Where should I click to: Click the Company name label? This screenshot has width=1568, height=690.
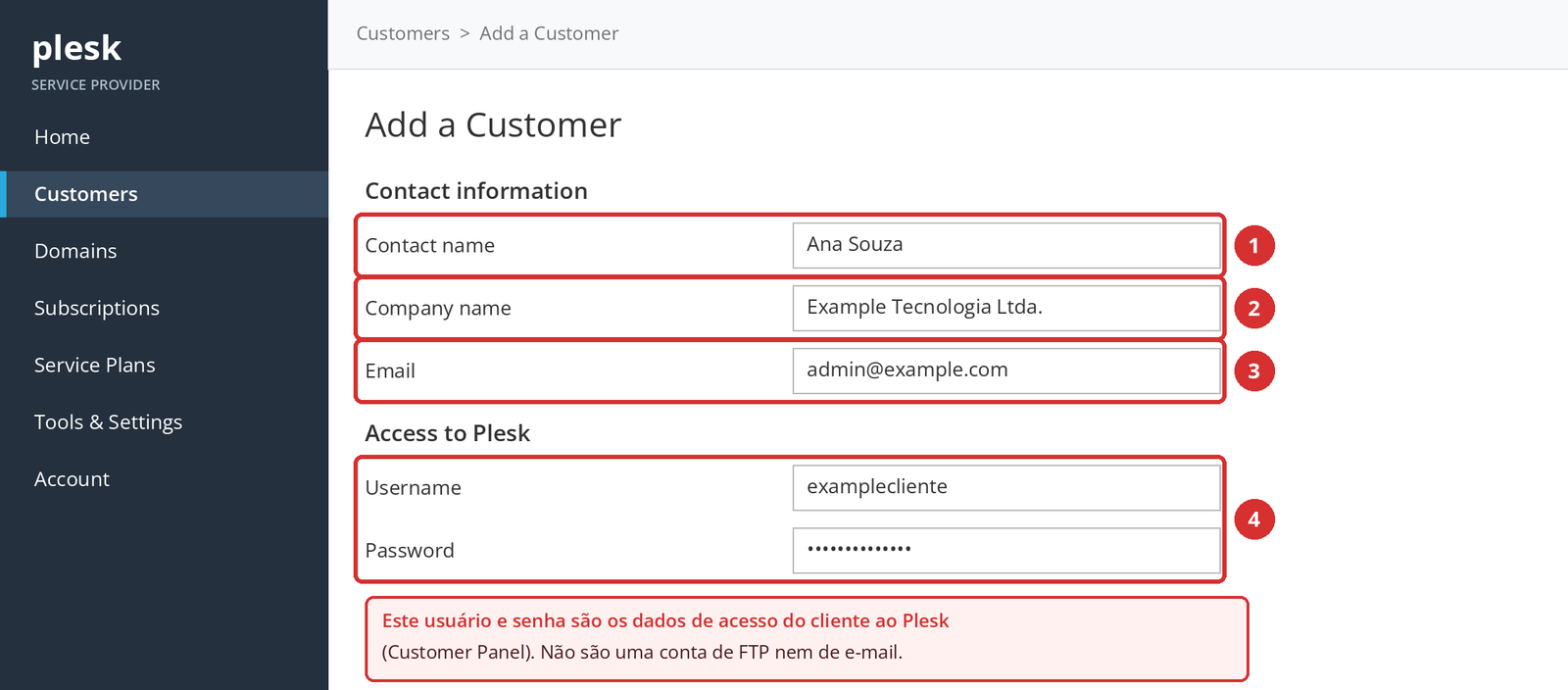pos(438,309)
